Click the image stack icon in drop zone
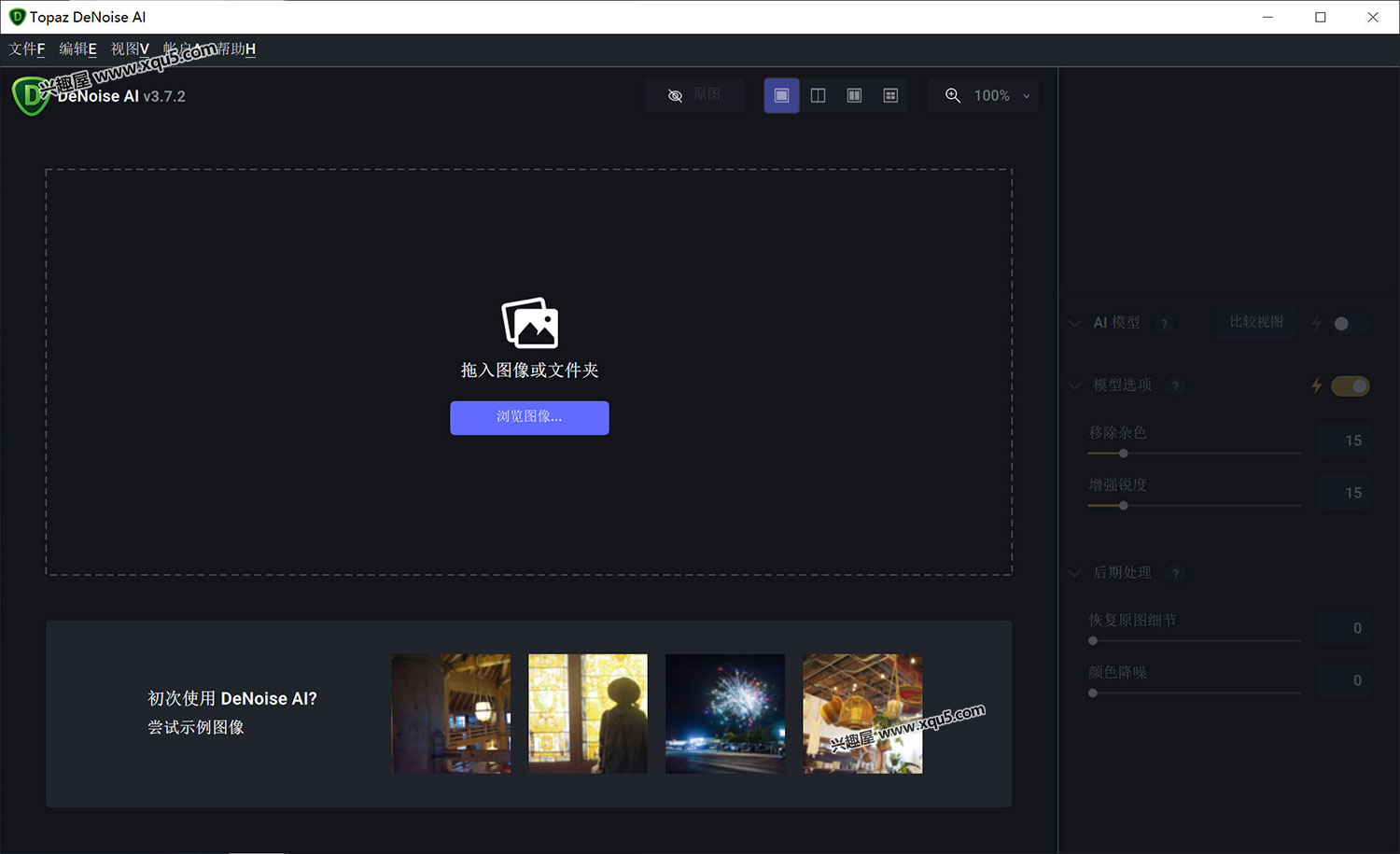 [529, 323]
